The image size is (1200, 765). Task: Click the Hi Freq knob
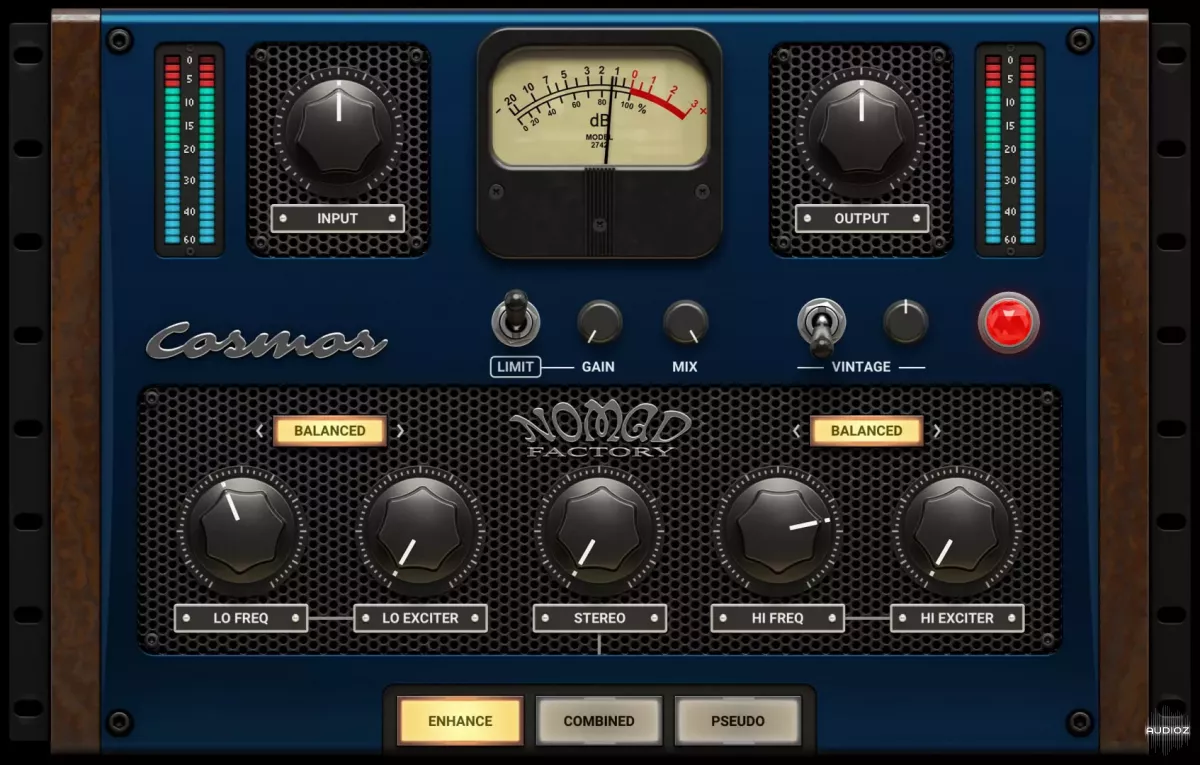pyautogui.click(x=777, y=529)
